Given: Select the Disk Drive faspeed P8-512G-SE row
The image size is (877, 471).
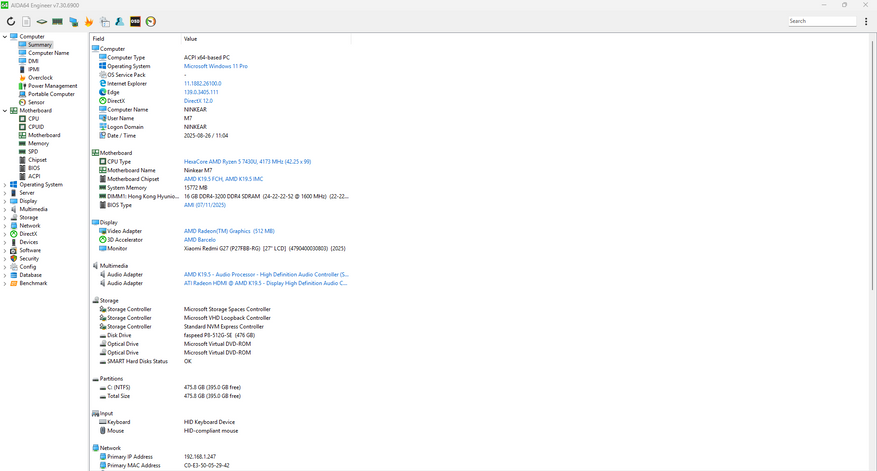Looking at the screenshot, I should point(220,336).
